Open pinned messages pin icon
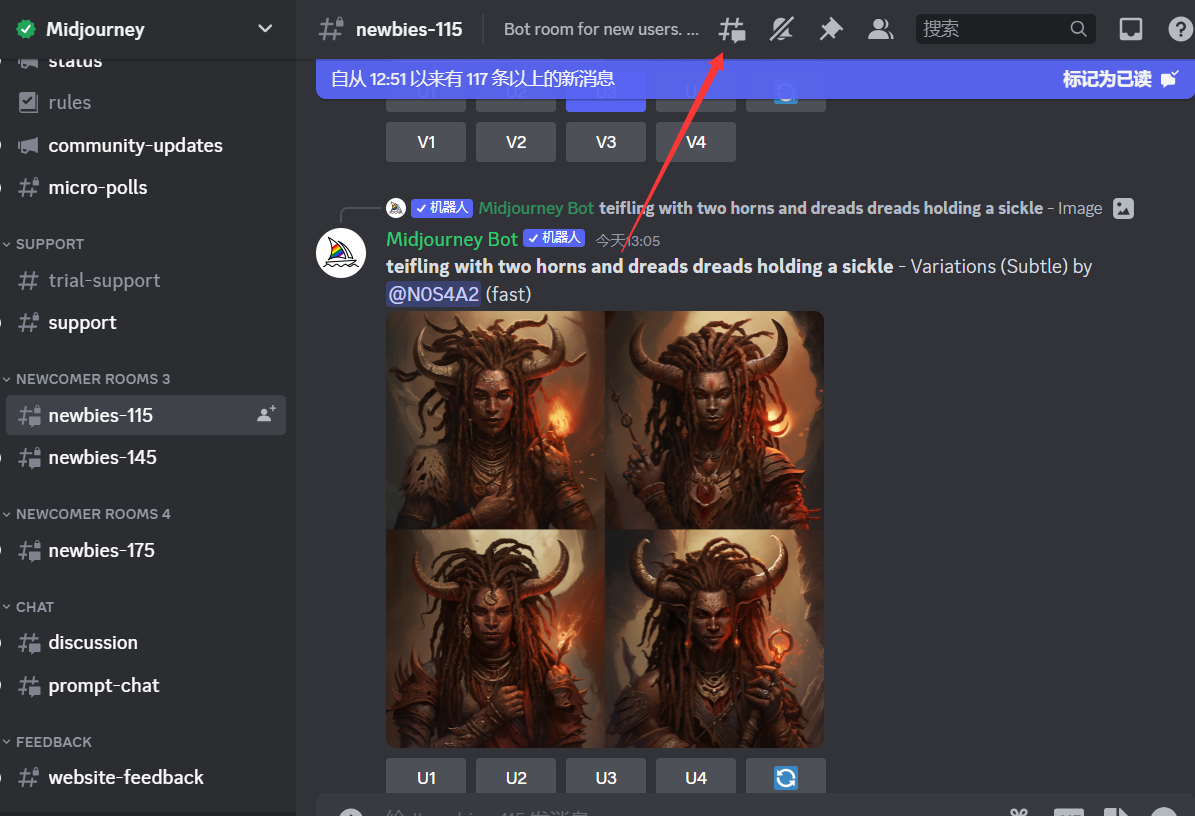 (x=830, y=30)
